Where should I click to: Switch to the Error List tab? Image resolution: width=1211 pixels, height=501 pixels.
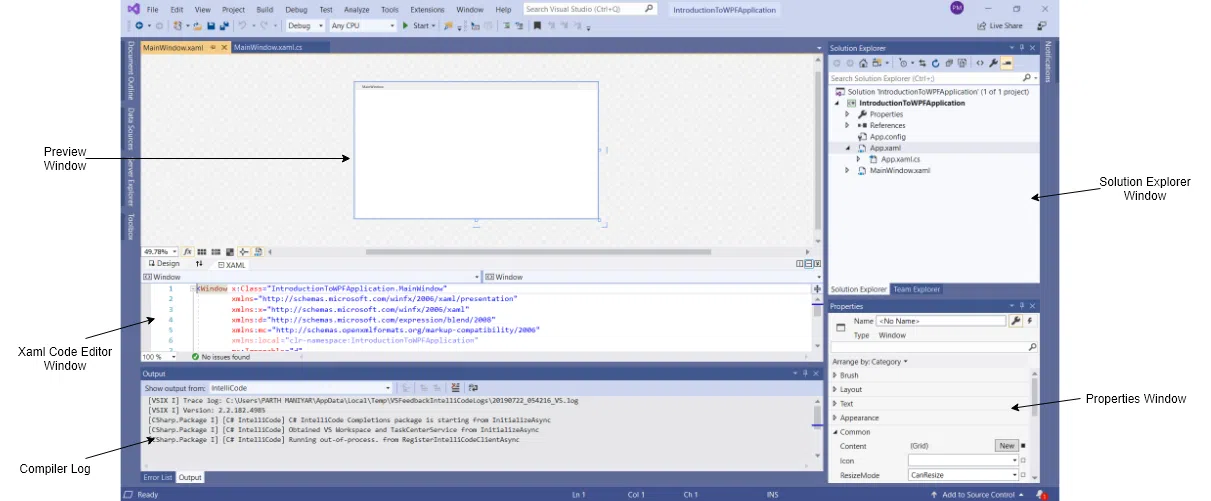point(159,478)
